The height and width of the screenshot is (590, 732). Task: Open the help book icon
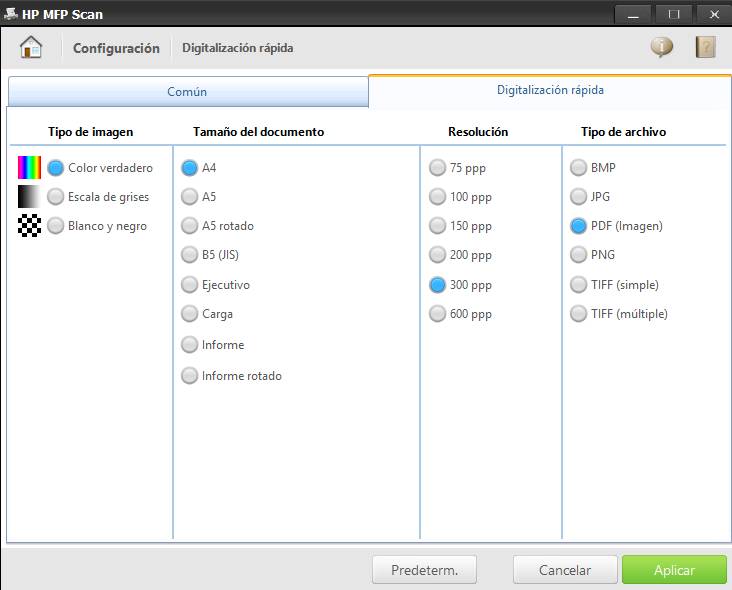pyautogui.click(x=705, y=47)
